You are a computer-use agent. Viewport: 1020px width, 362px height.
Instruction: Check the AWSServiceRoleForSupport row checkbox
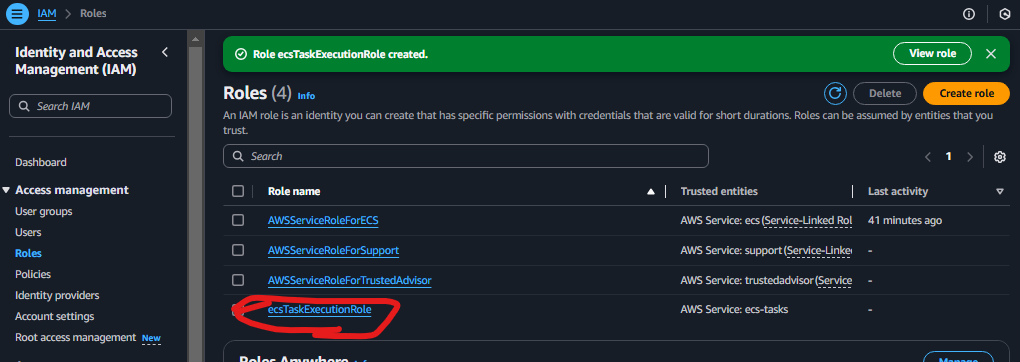238,250
